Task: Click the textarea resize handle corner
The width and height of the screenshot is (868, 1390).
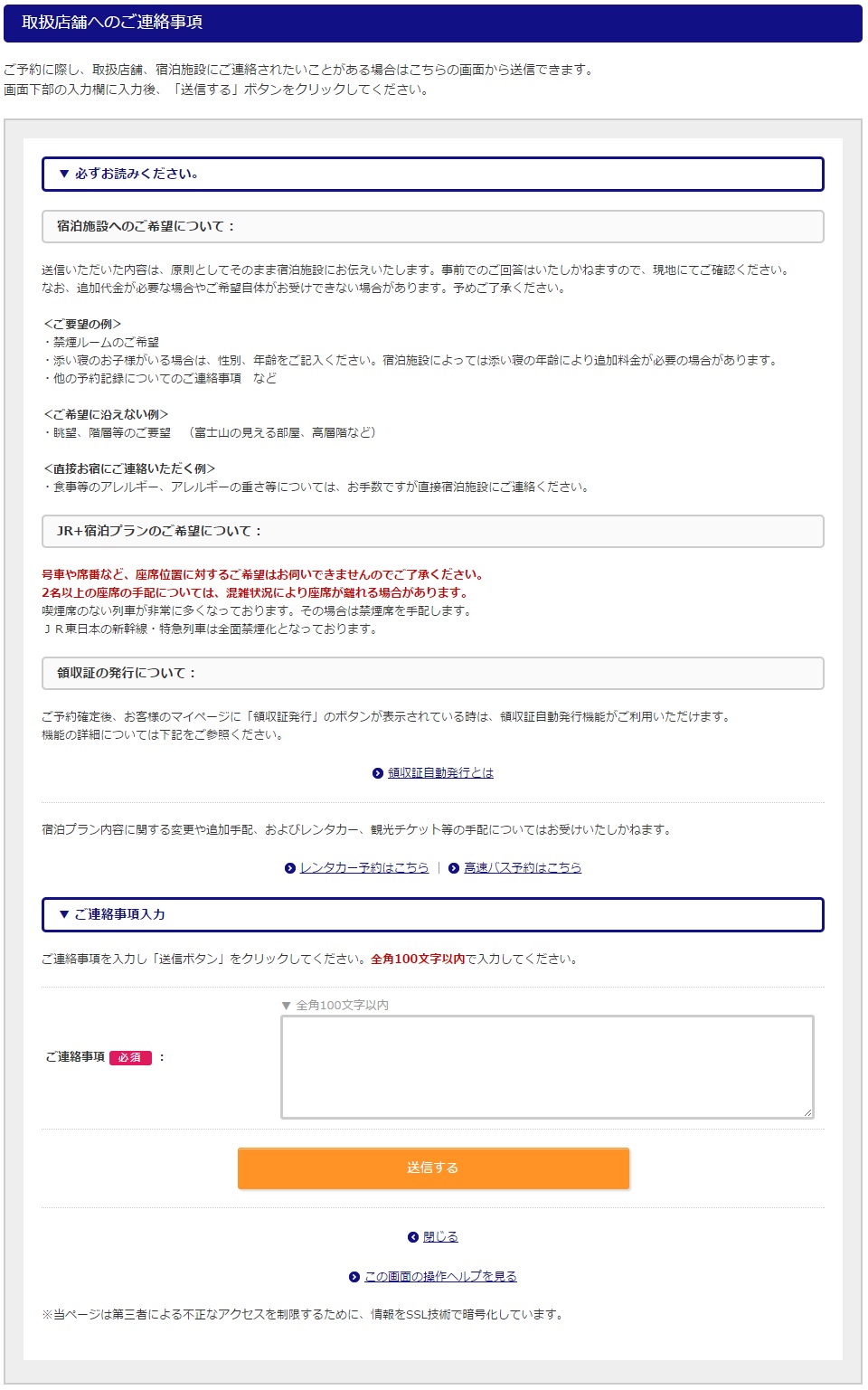Action: [807, 1112]
